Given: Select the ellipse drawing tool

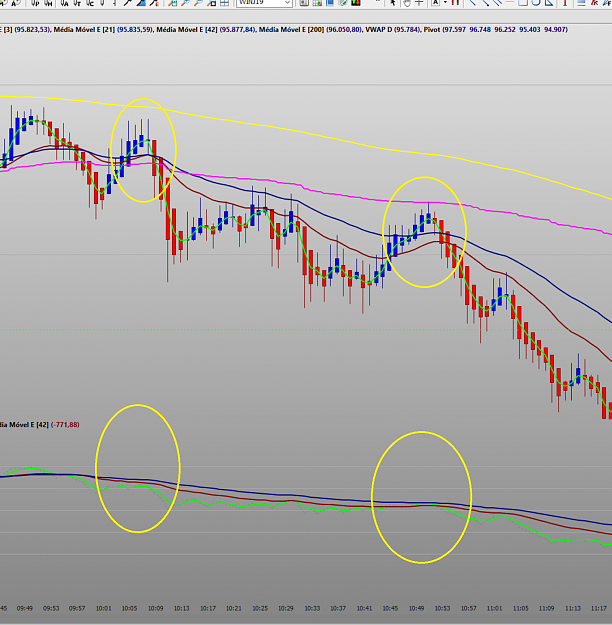Looking at the screenshot, I should tap(536, 2).
